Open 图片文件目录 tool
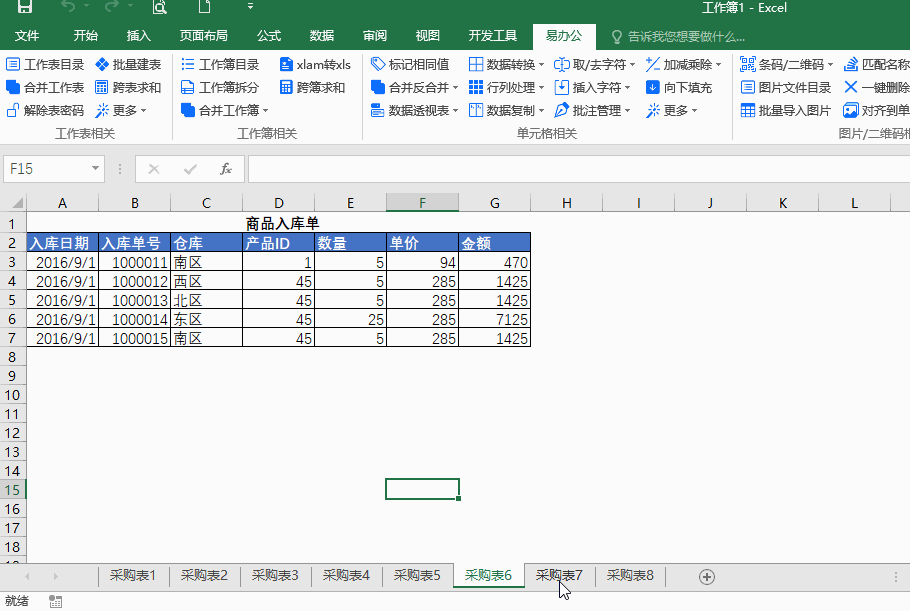This screenshot has height=611, width=910. [x=786, y=88]
